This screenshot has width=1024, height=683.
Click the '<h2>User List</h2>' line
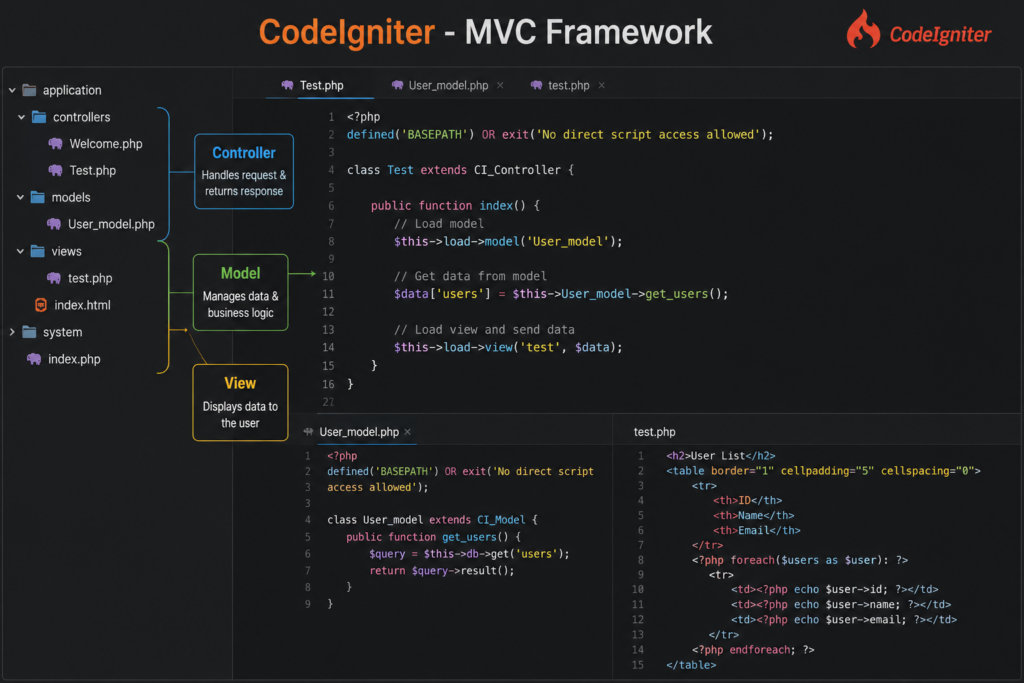pyautogui.click(x=721, y=456)
